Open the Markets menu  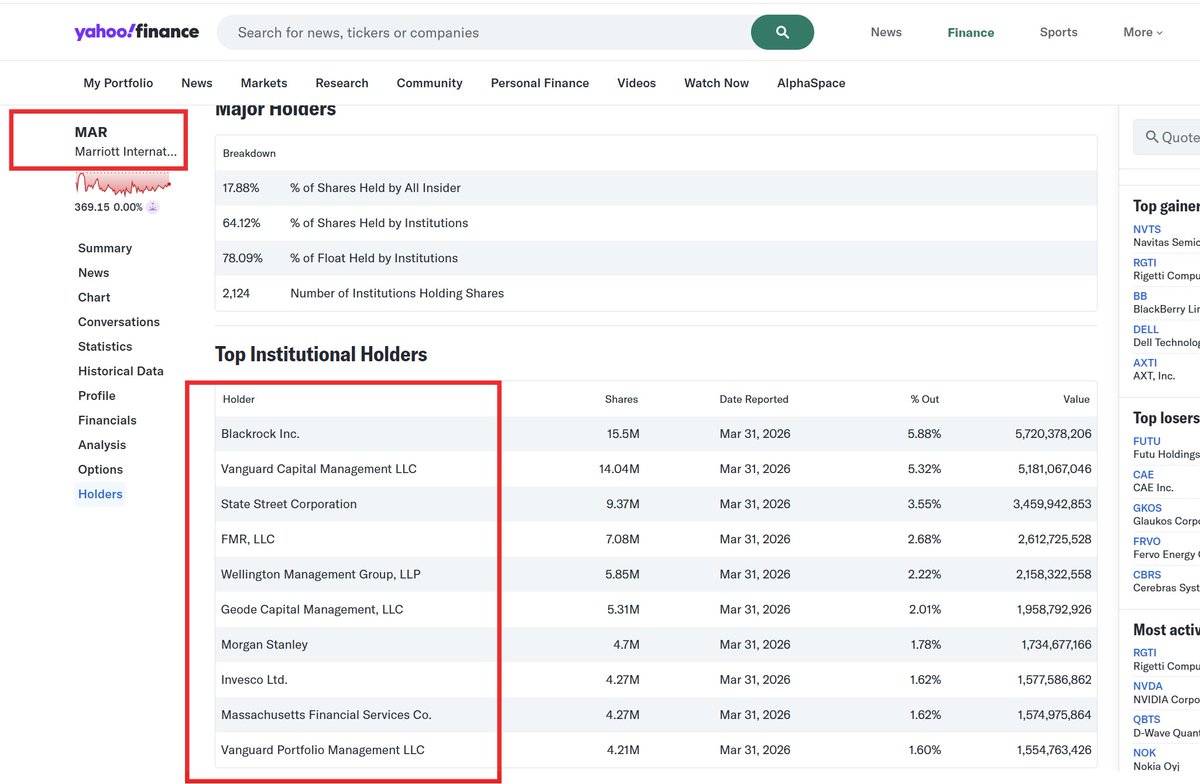(x=264, y=83)
